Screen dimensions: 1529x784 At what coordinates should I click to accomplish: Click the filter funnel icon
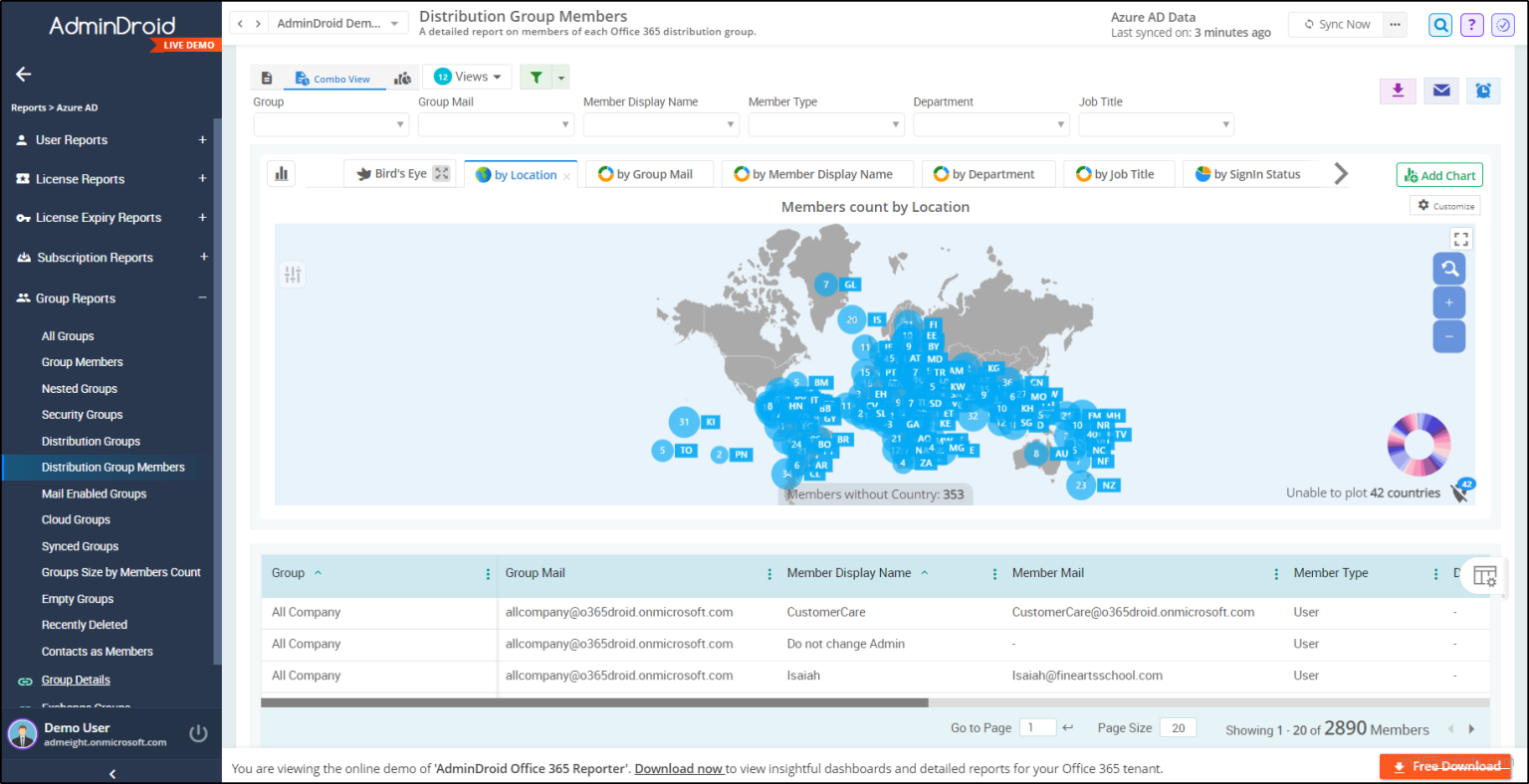pos(536,78)
